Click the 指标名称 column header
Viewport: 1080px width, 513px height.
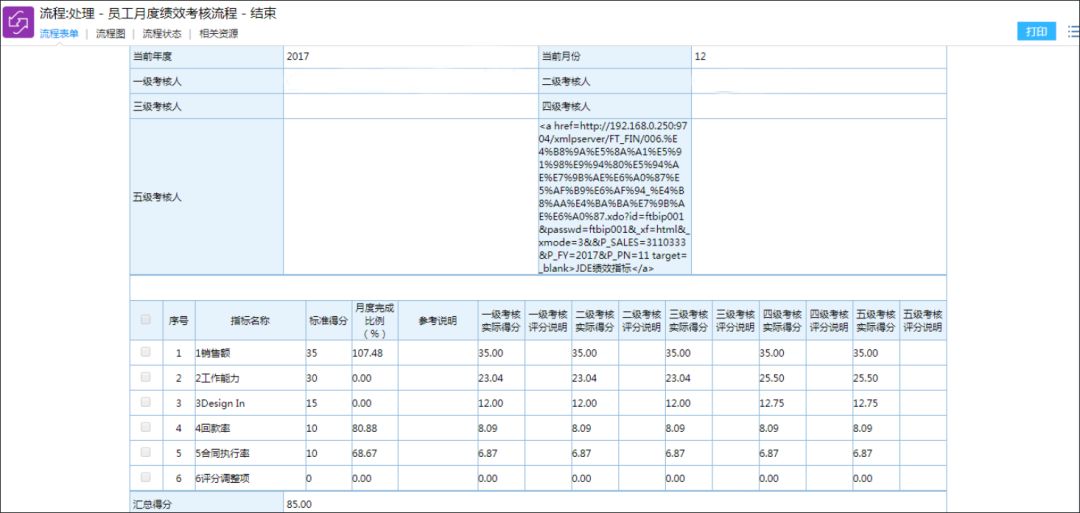(x=250, y=320)
